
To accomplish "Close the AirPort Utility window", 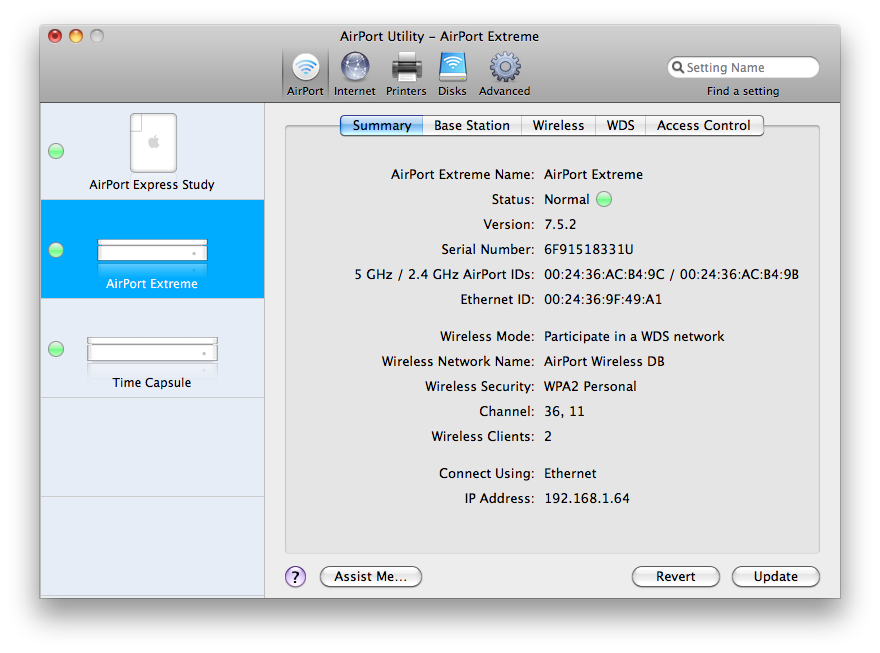I will pyautogui.click(x=55, y=36).
